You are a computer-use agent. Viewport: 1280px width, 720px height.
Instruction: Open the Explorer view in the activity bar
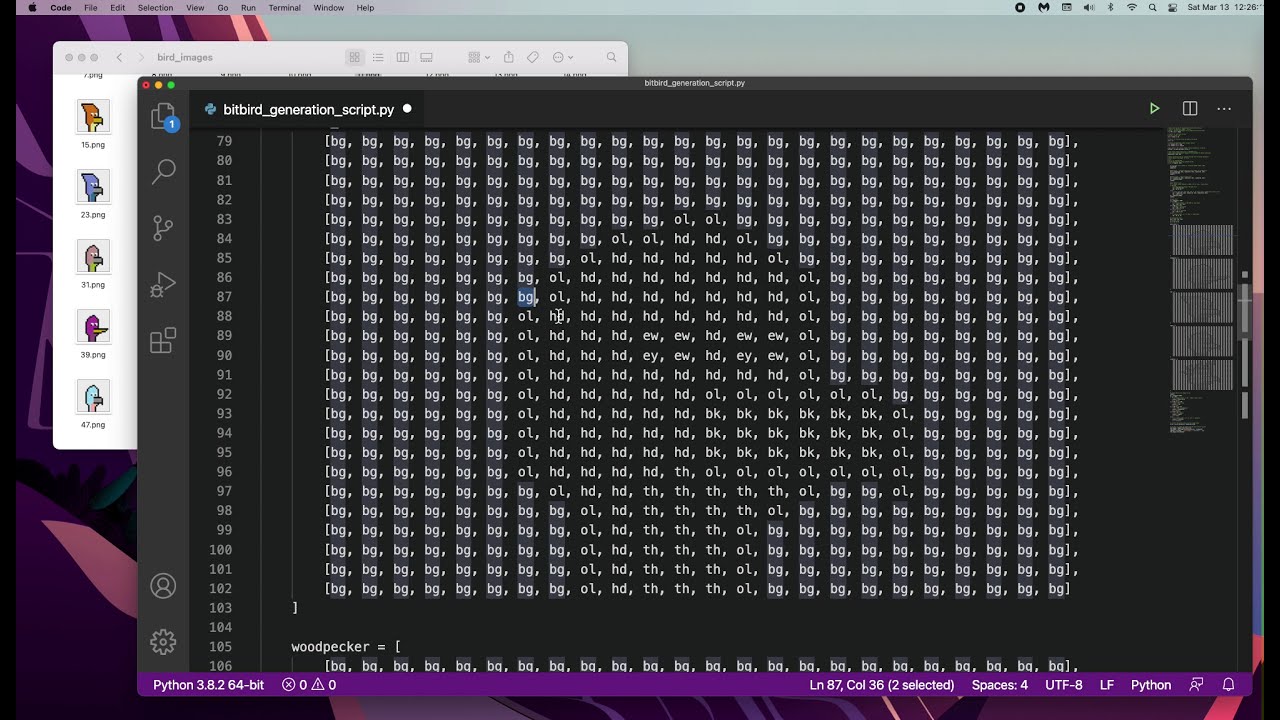[x=163, y=118]
